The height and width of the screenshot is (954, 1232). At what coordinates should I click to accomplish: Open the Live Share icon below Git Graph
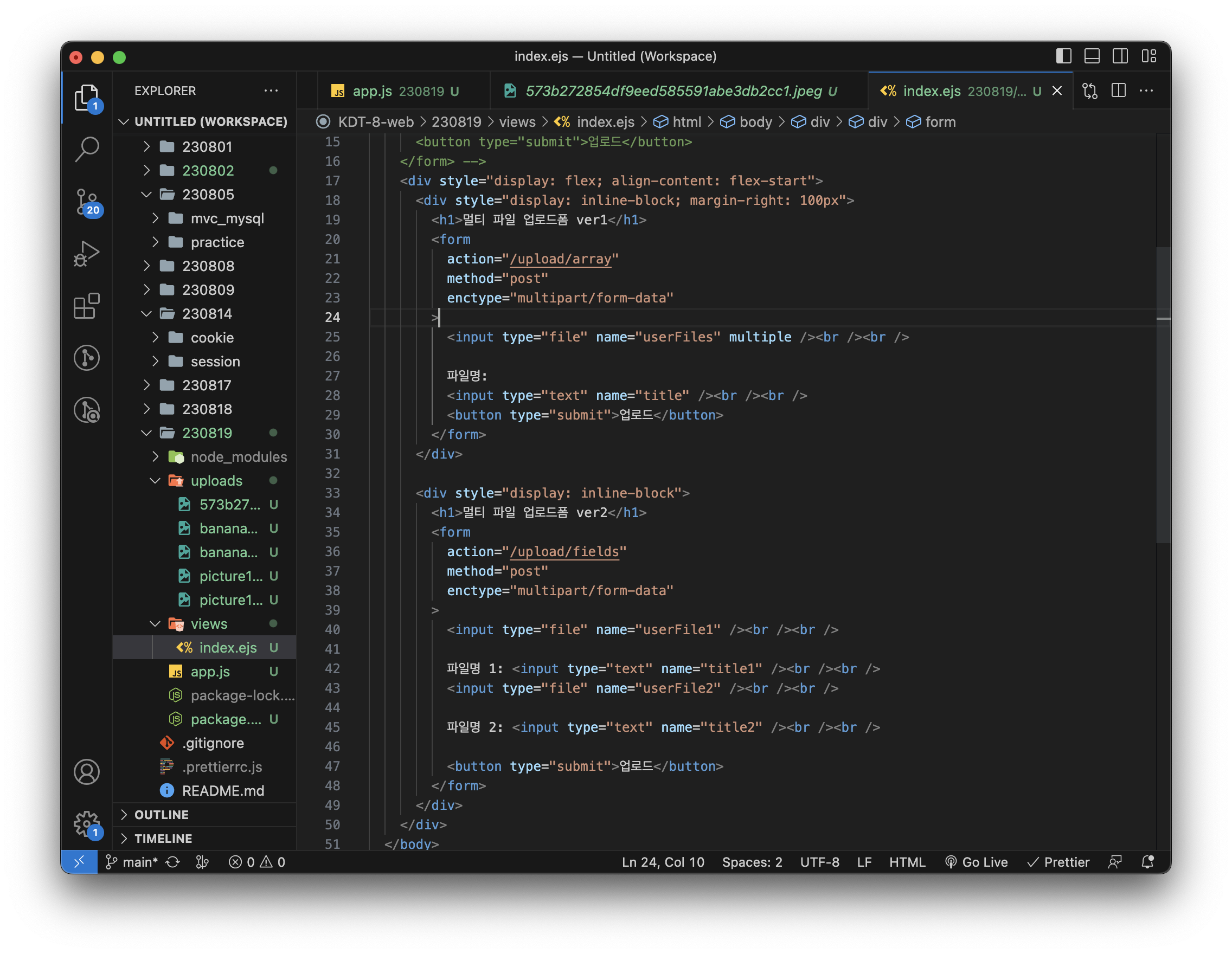[86, 410]
